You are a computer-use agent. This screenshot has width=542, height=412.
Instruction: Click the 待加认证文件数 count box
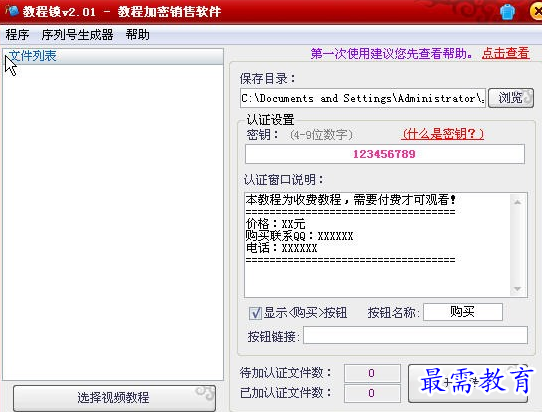(x=372, y=373)
